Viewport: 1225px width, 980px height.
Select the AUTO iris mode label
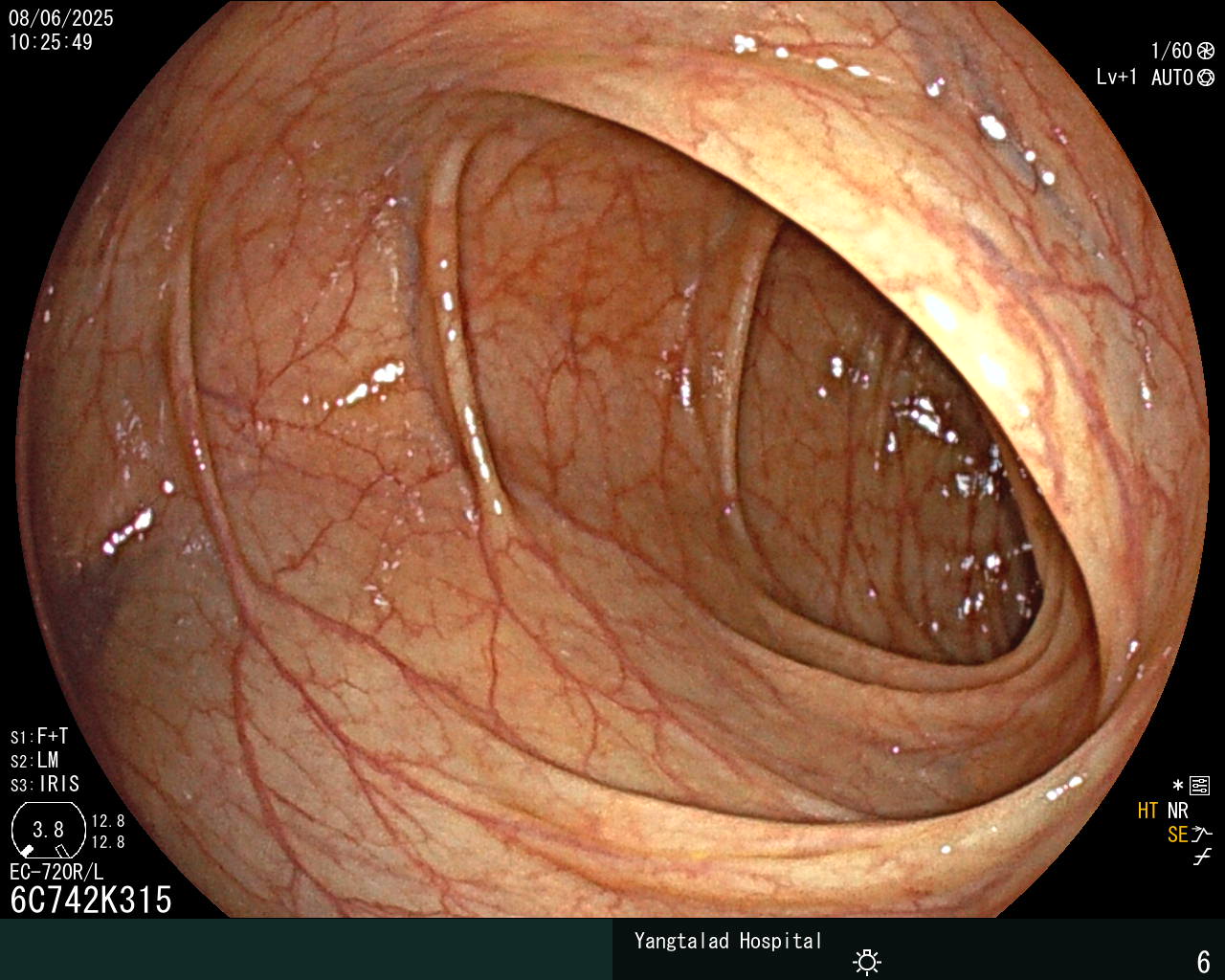tap(1171, 78)
